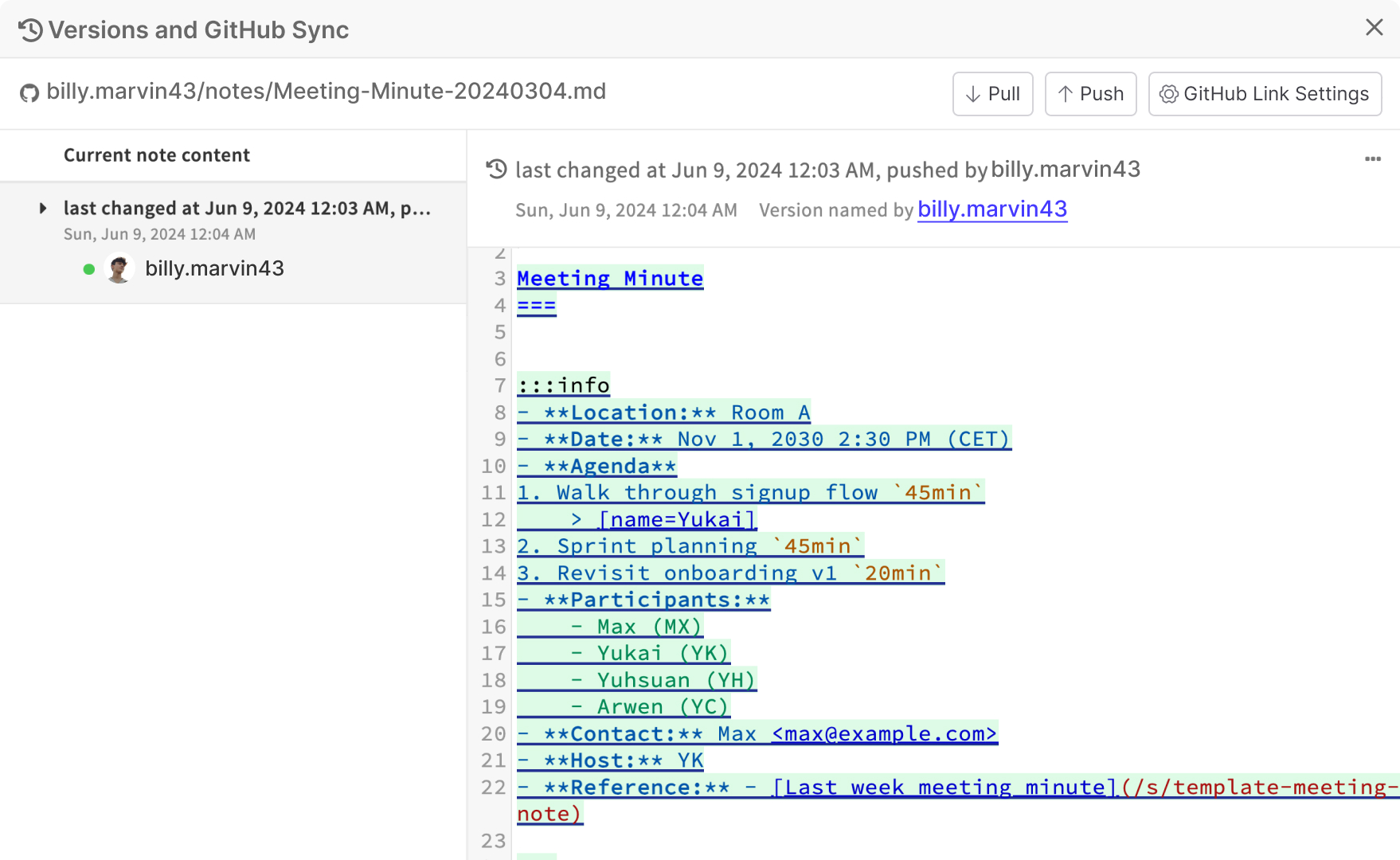The height and width of the screenshot is (860, 1400).
Task: Click the Meeting-Minute-20240304.md file path
Action: 327,92
